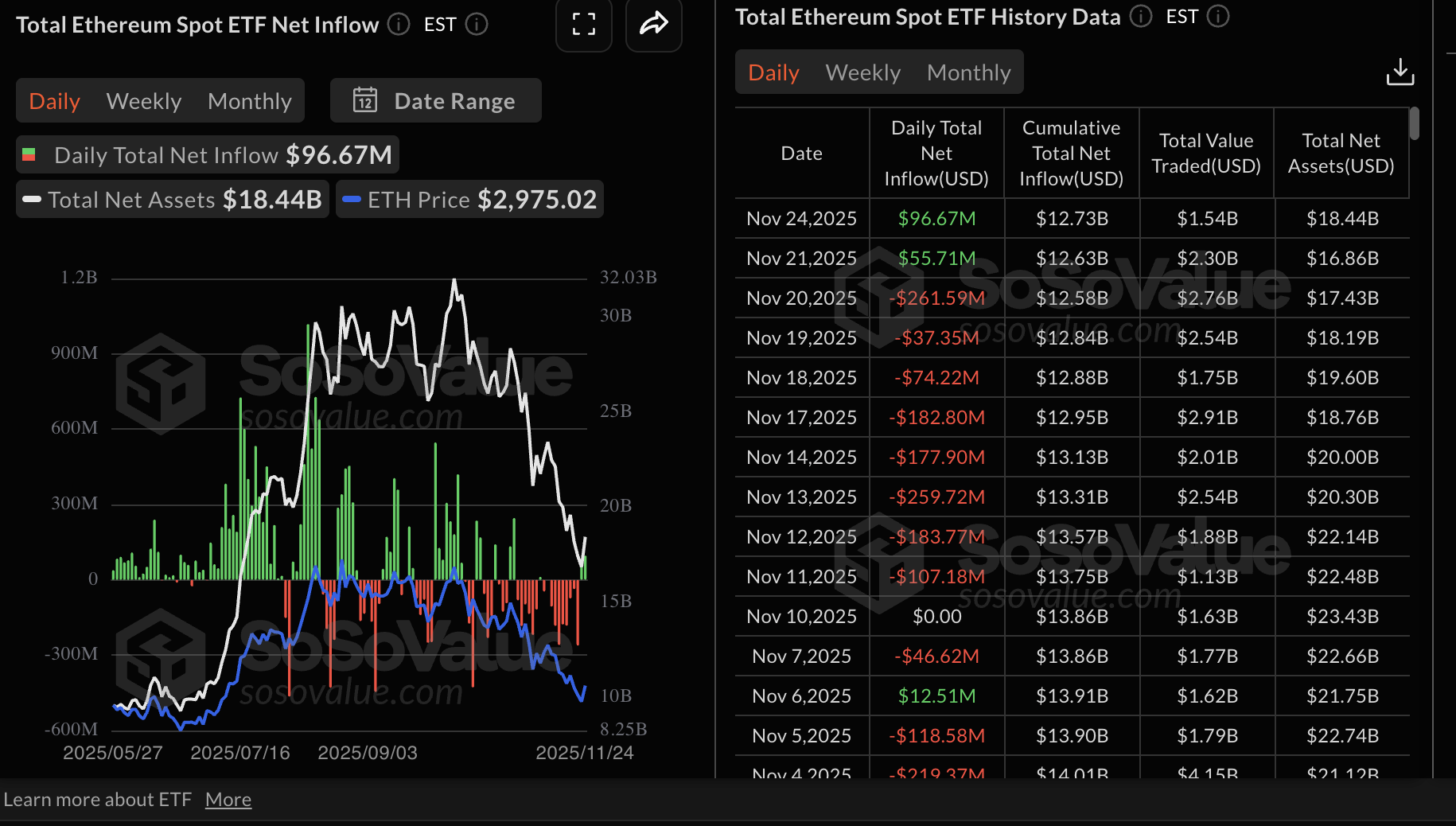Click the More link about ETF

pos(228,799)
